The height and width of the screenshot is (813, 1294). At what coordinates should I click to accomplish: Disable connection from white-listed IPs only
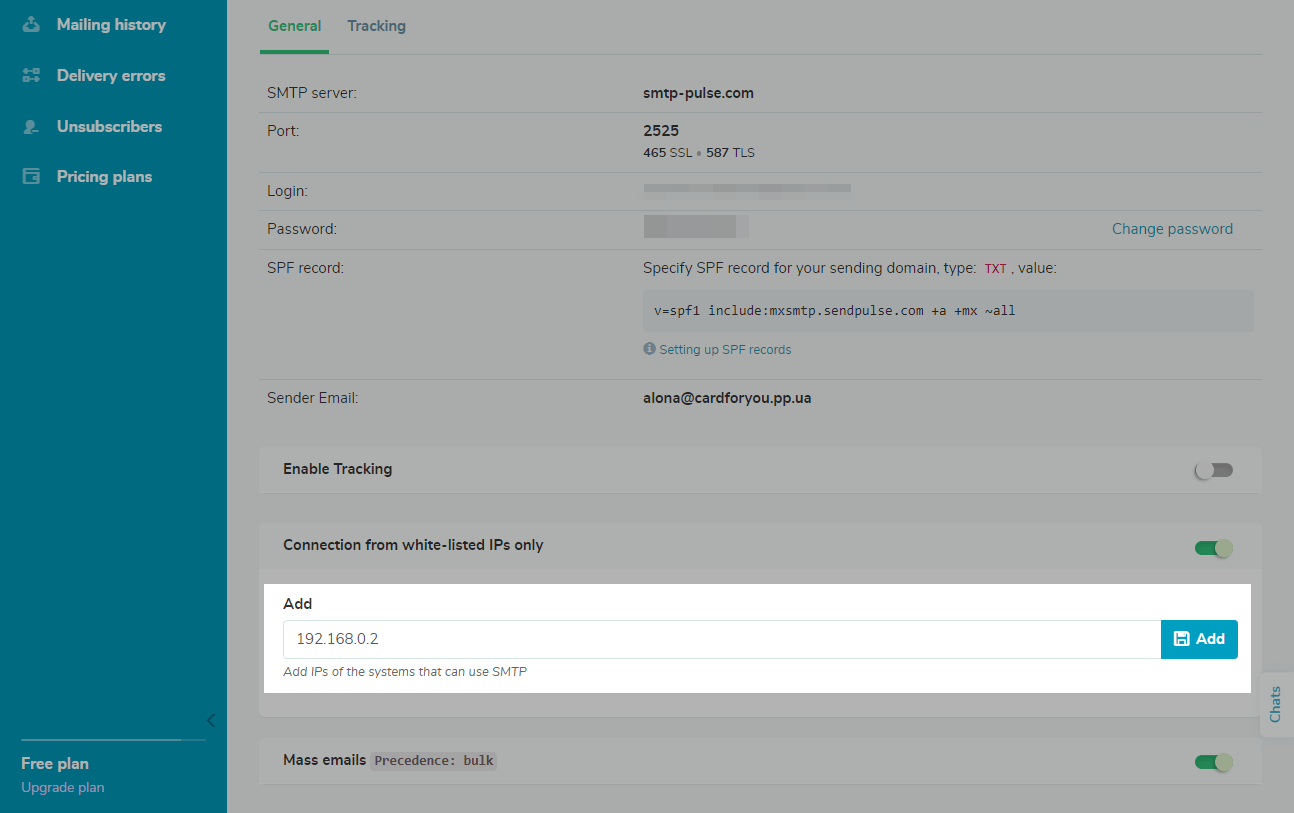1214,547
